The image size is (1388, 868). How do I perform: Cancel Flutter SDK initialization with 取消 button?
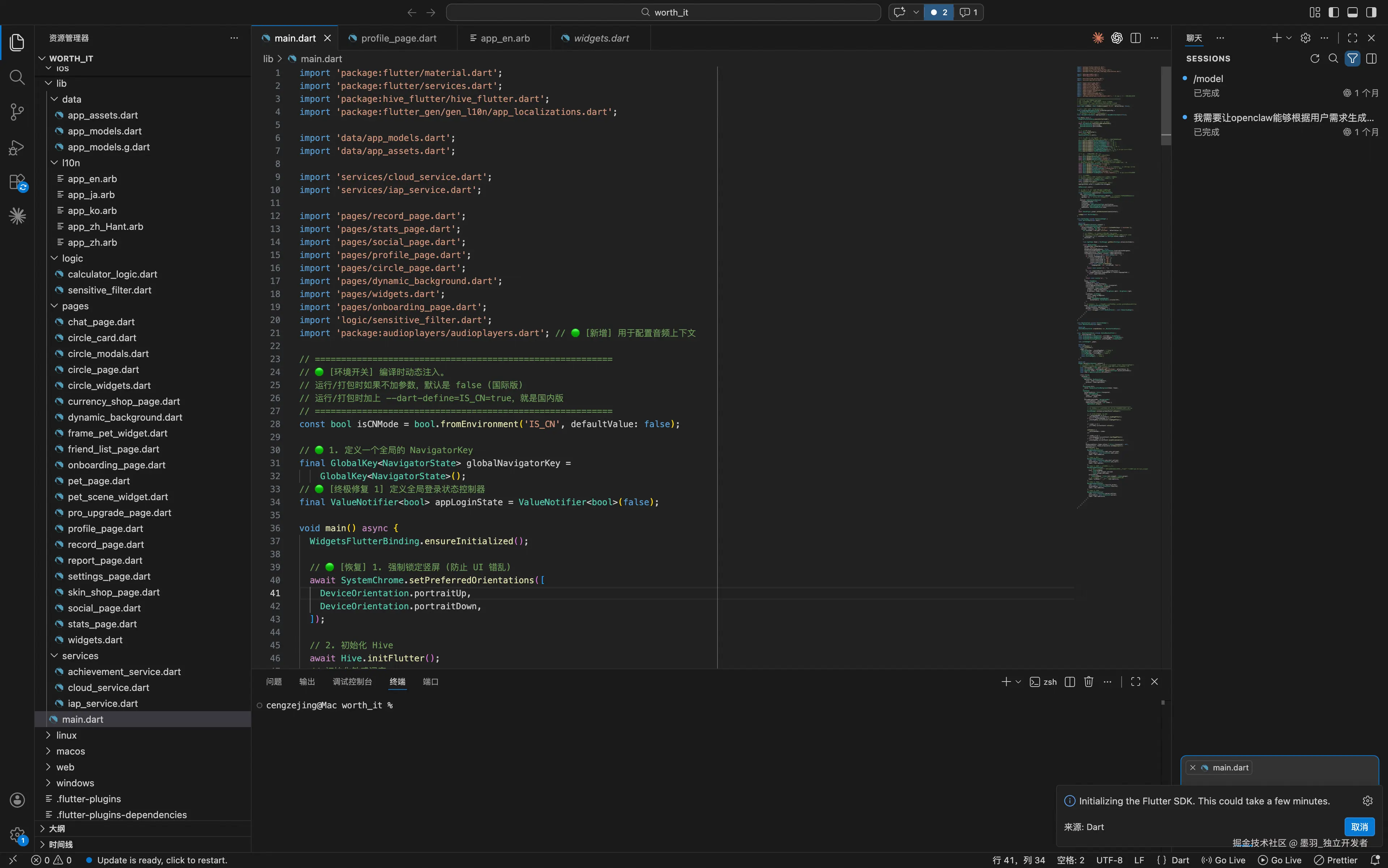1359,827
